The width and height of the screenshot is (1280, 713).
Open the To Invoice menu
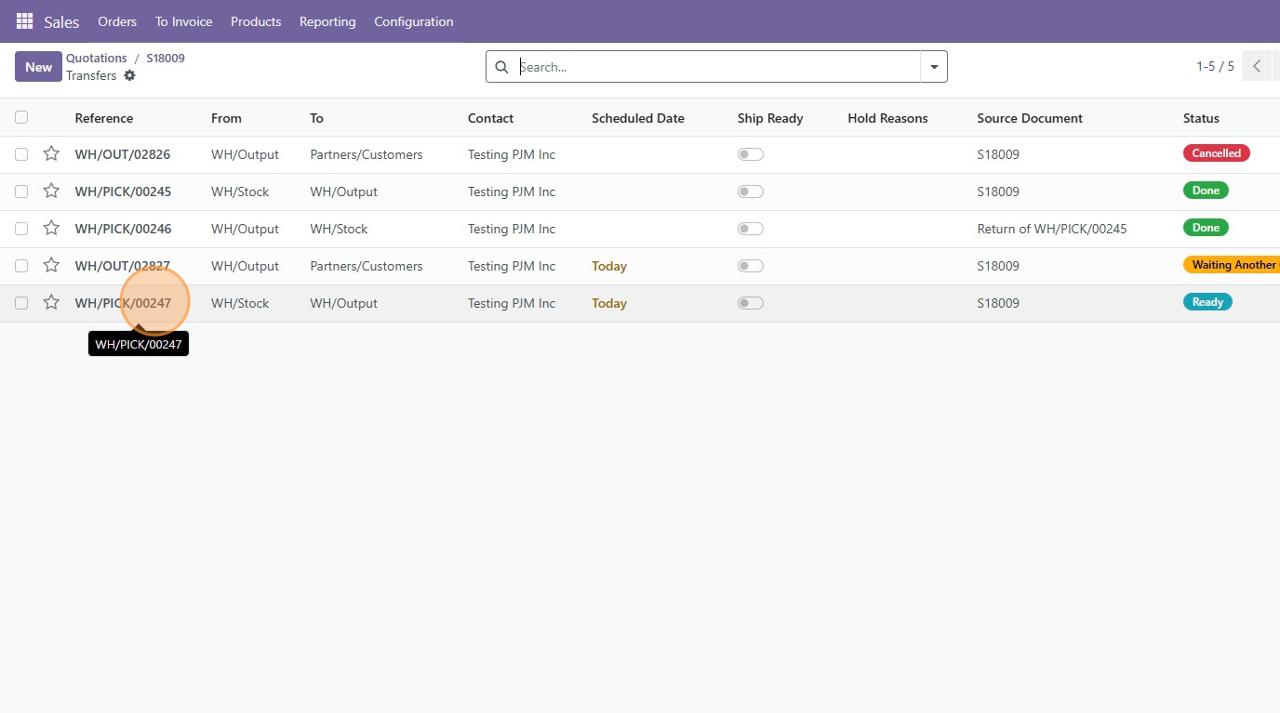coord(183,21)
